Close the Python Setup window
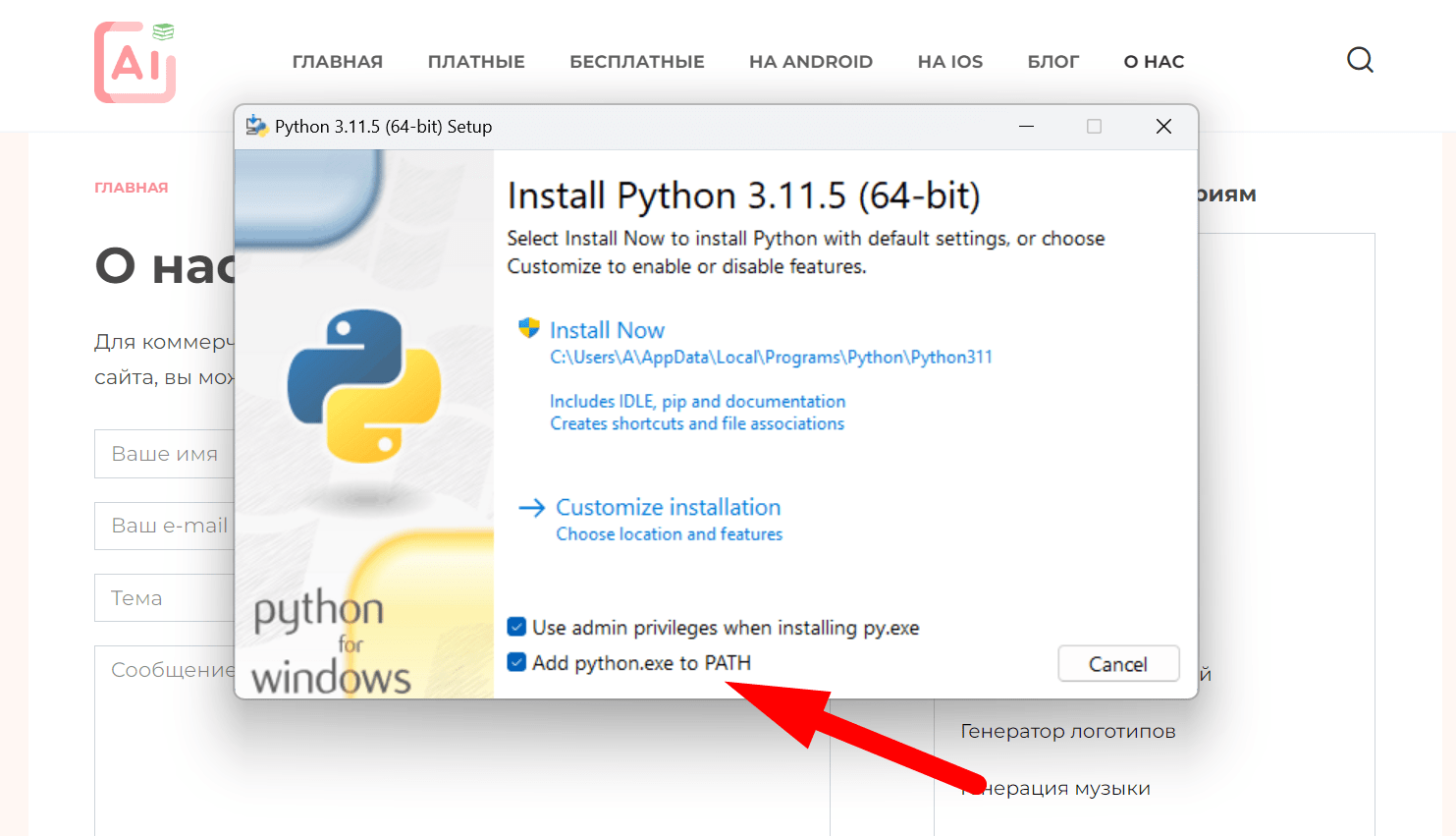Screen dimensions: 1456x836 pyautogui.click(x=1163, y=126)
